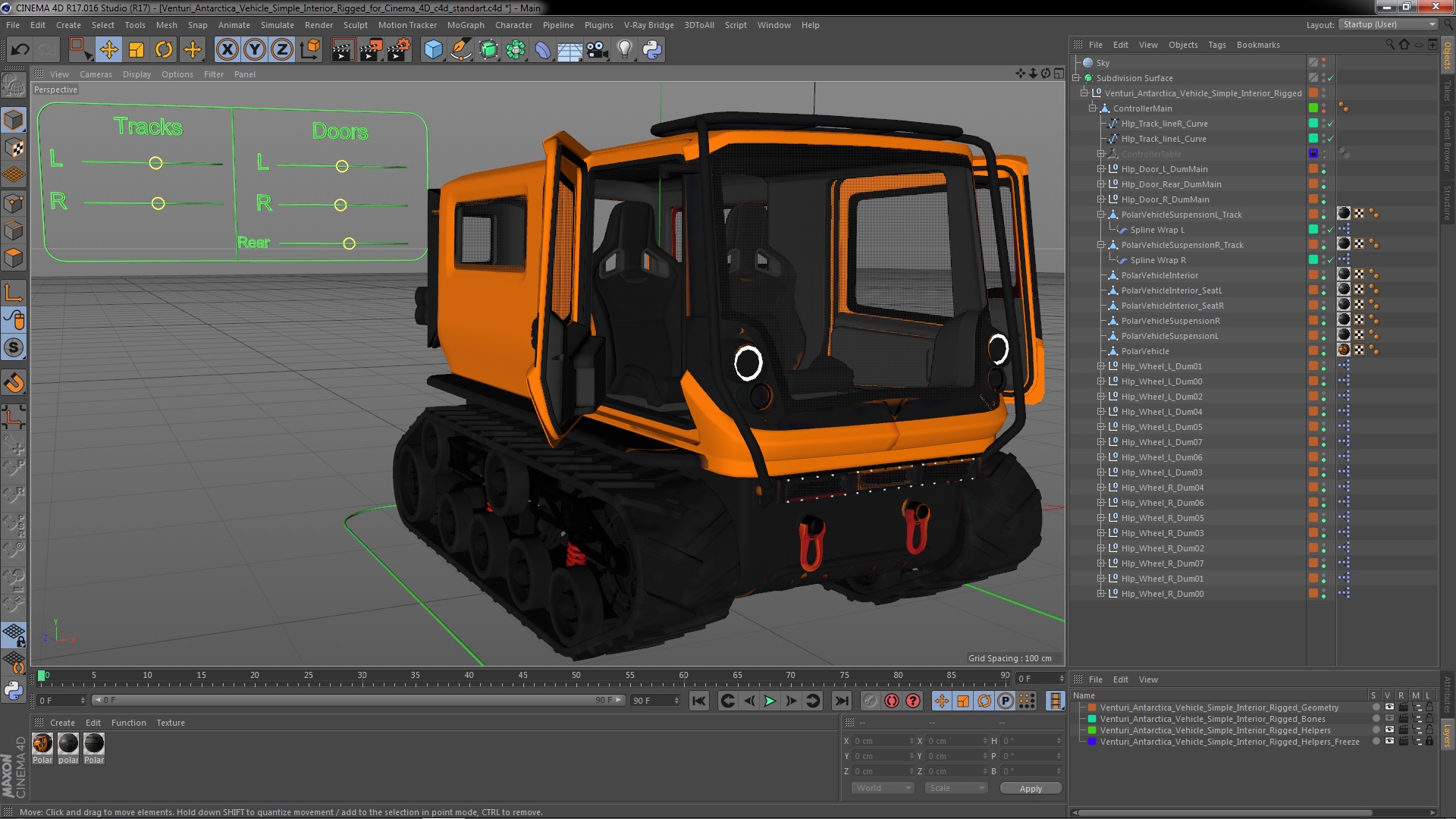Click the Undo arrow icon

(20, 50)
